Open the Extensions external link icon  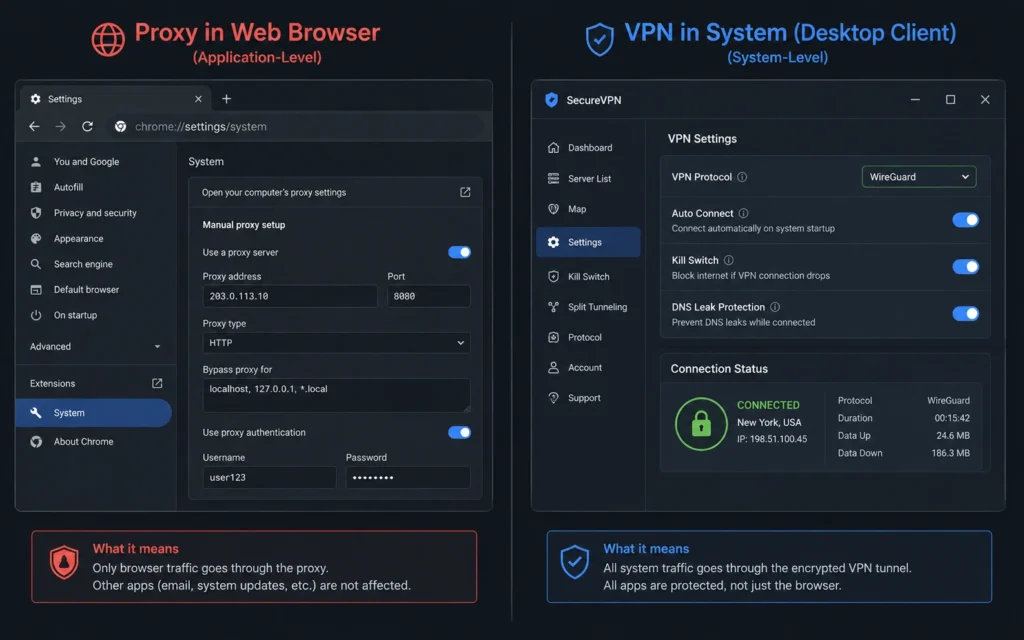coord(157,383)
